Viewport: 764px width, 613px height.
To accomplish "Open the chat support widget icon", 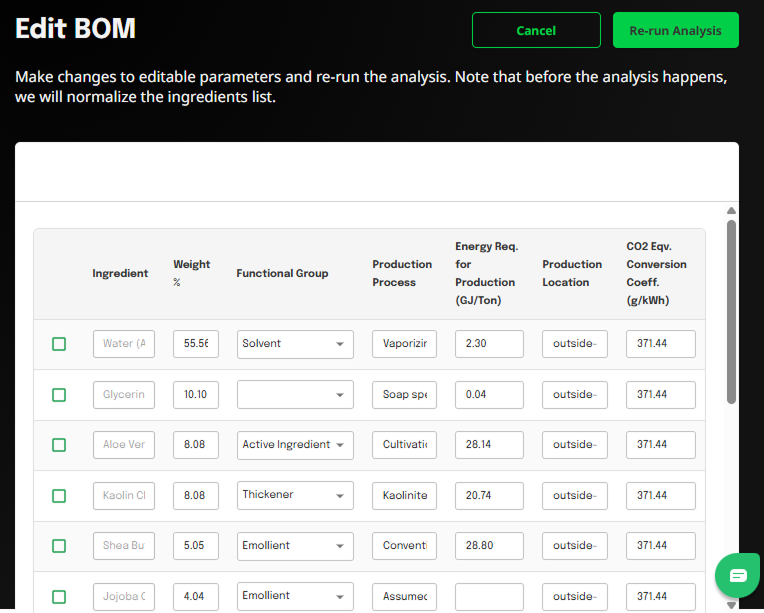I will click(x=737, y=575).
